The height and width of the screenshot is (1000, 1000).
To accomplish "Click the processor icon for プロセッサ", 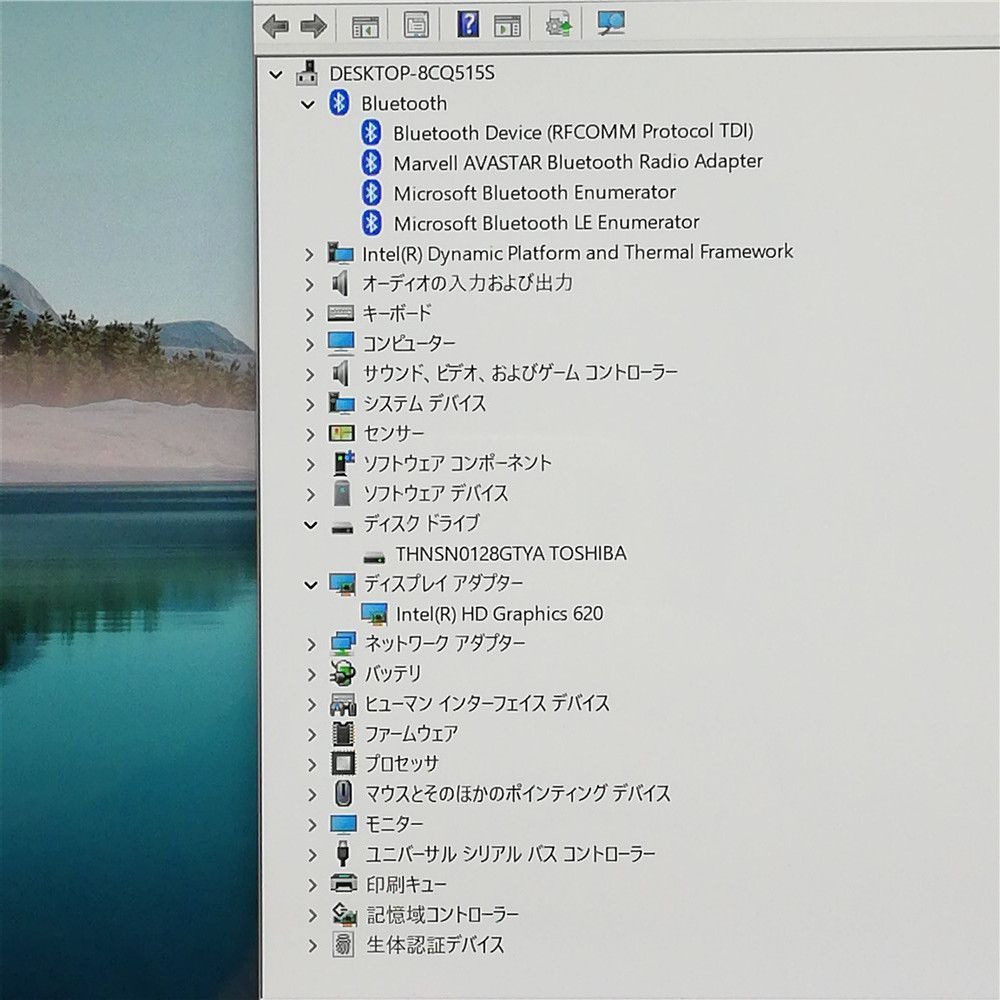I will coord(343,763).
